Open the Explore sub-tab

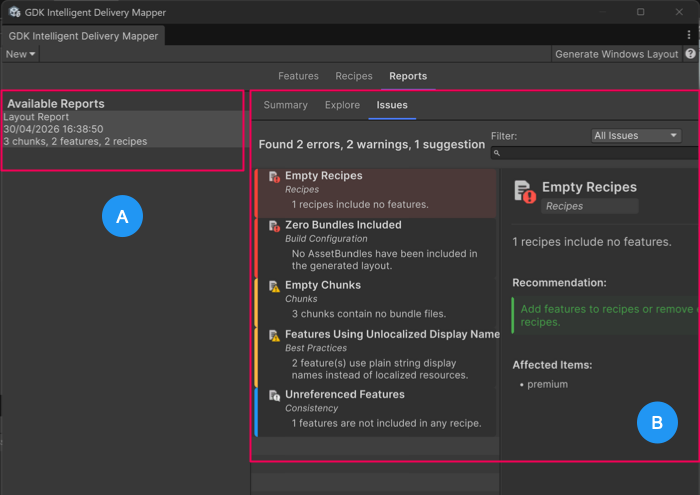point(342,105)
